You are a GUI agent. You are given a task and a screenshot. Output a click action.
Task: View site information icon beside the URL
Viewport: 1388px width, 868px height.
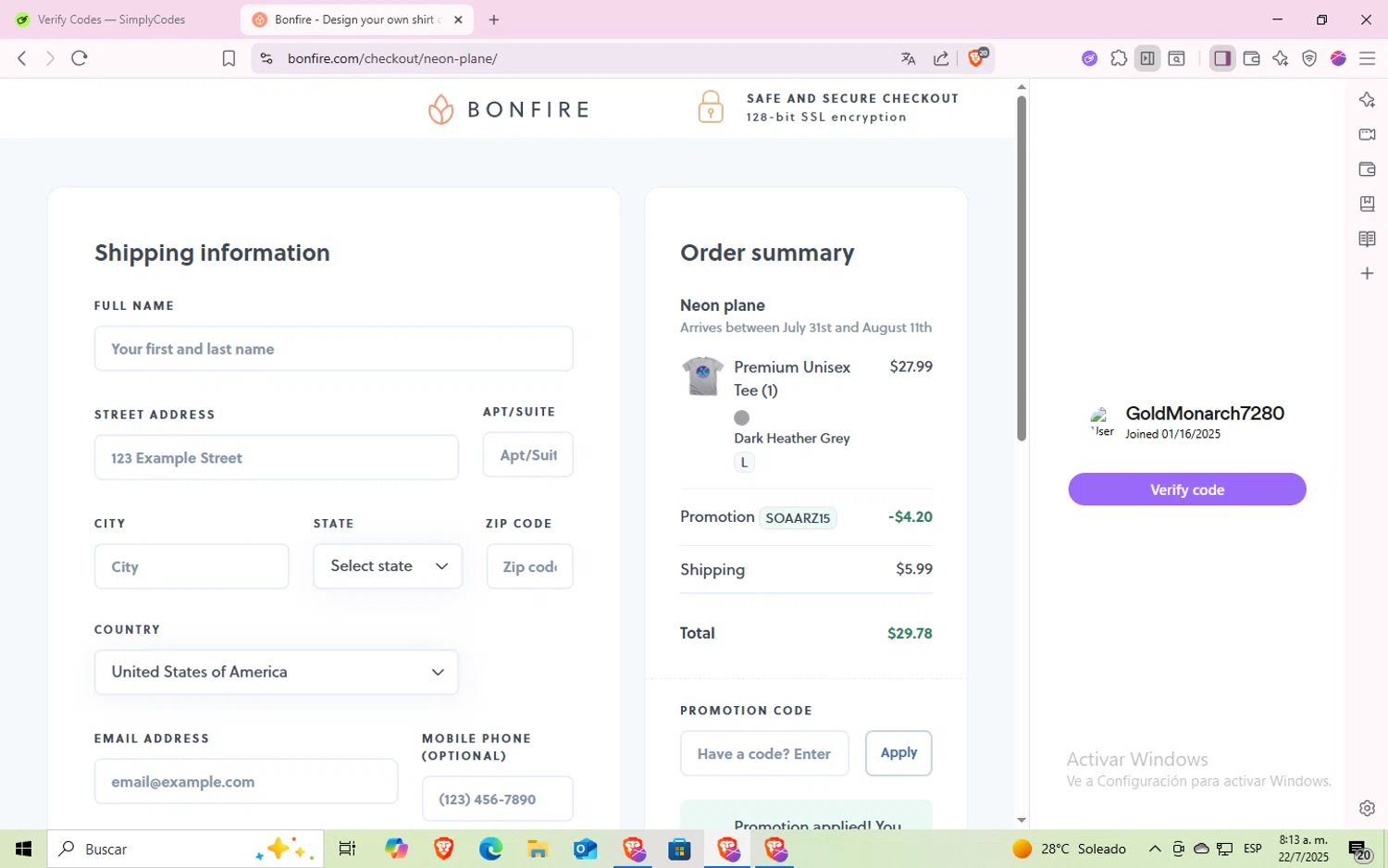266,58
